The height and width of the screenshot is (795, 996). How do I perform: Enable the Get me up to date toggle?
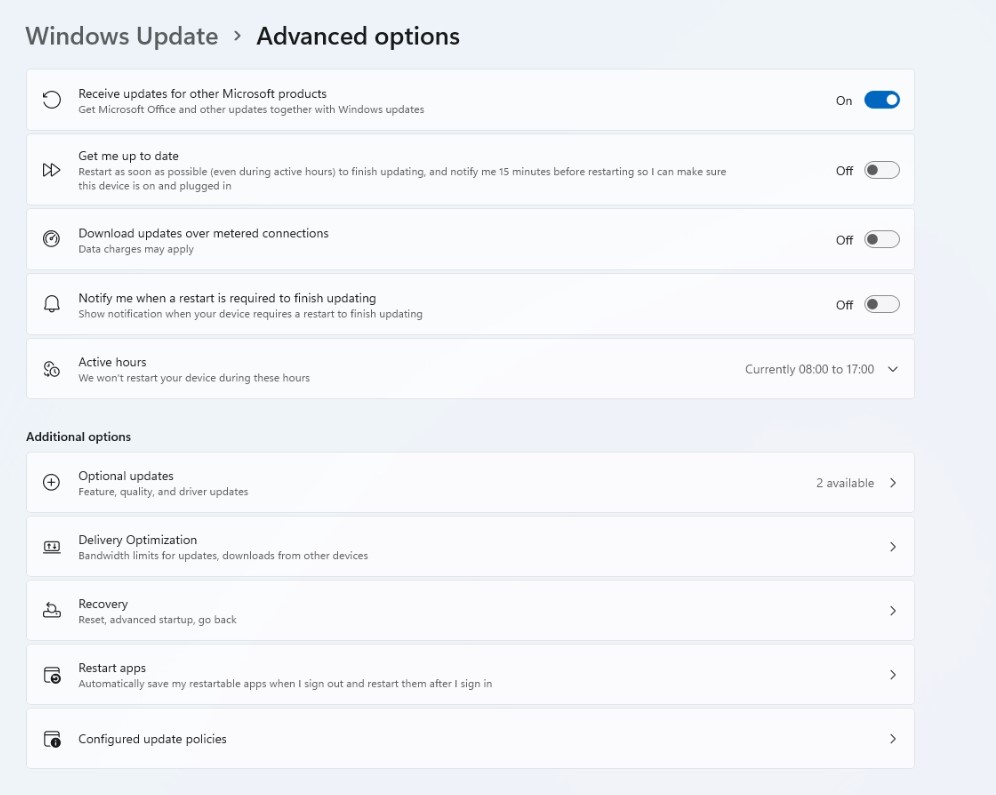coord(881,170)
